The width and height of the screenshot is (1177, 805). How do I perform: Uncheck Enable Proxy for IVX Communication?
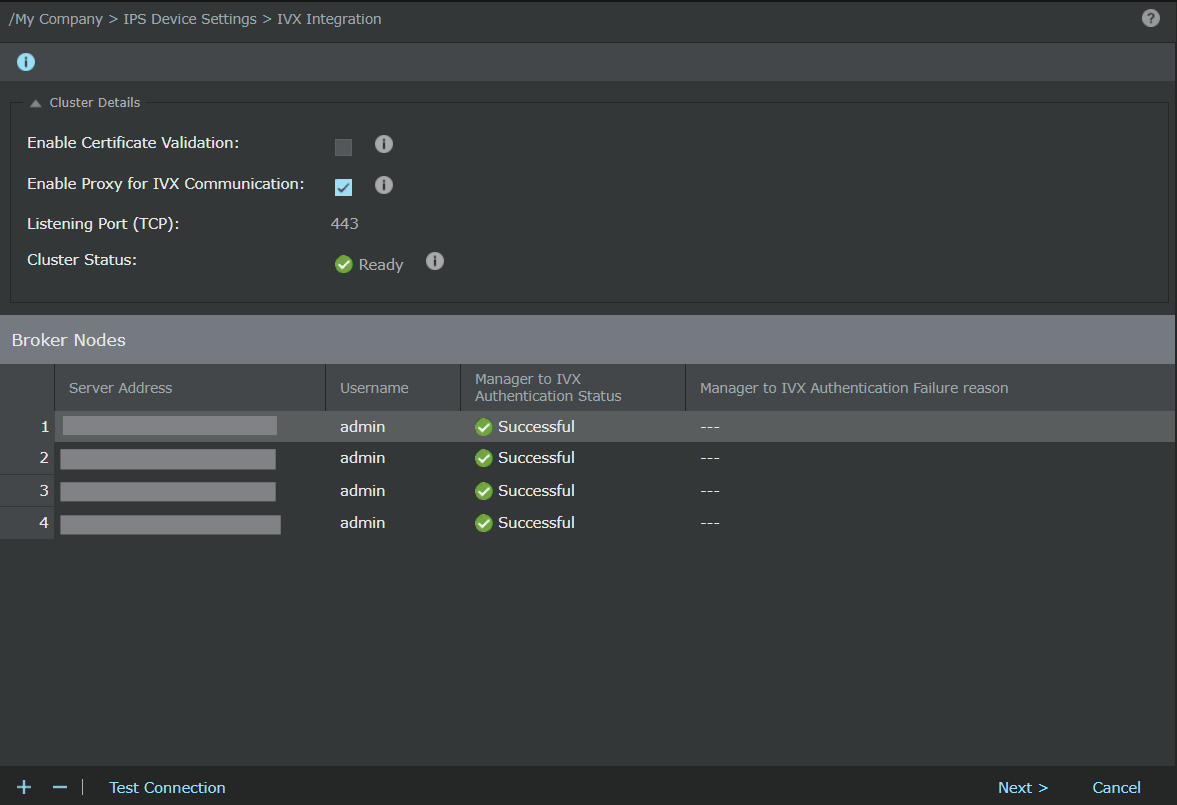[x=343, y=187]
